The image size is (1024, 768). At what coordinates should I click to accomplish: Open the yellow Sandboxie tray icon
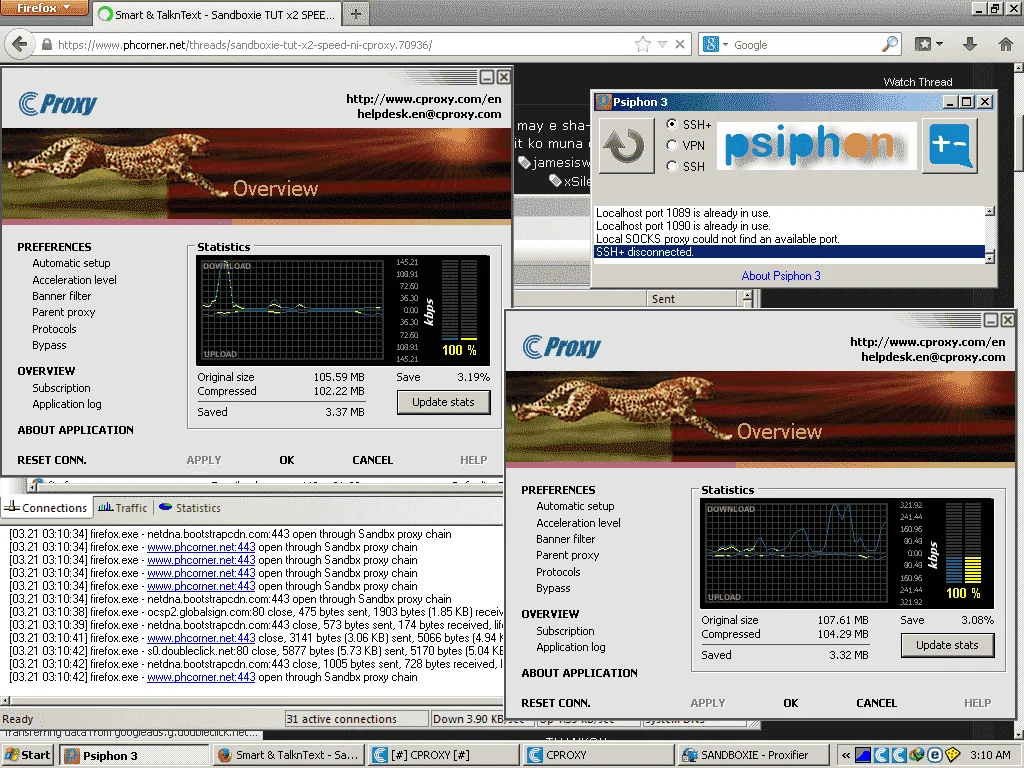pos(952,755)
